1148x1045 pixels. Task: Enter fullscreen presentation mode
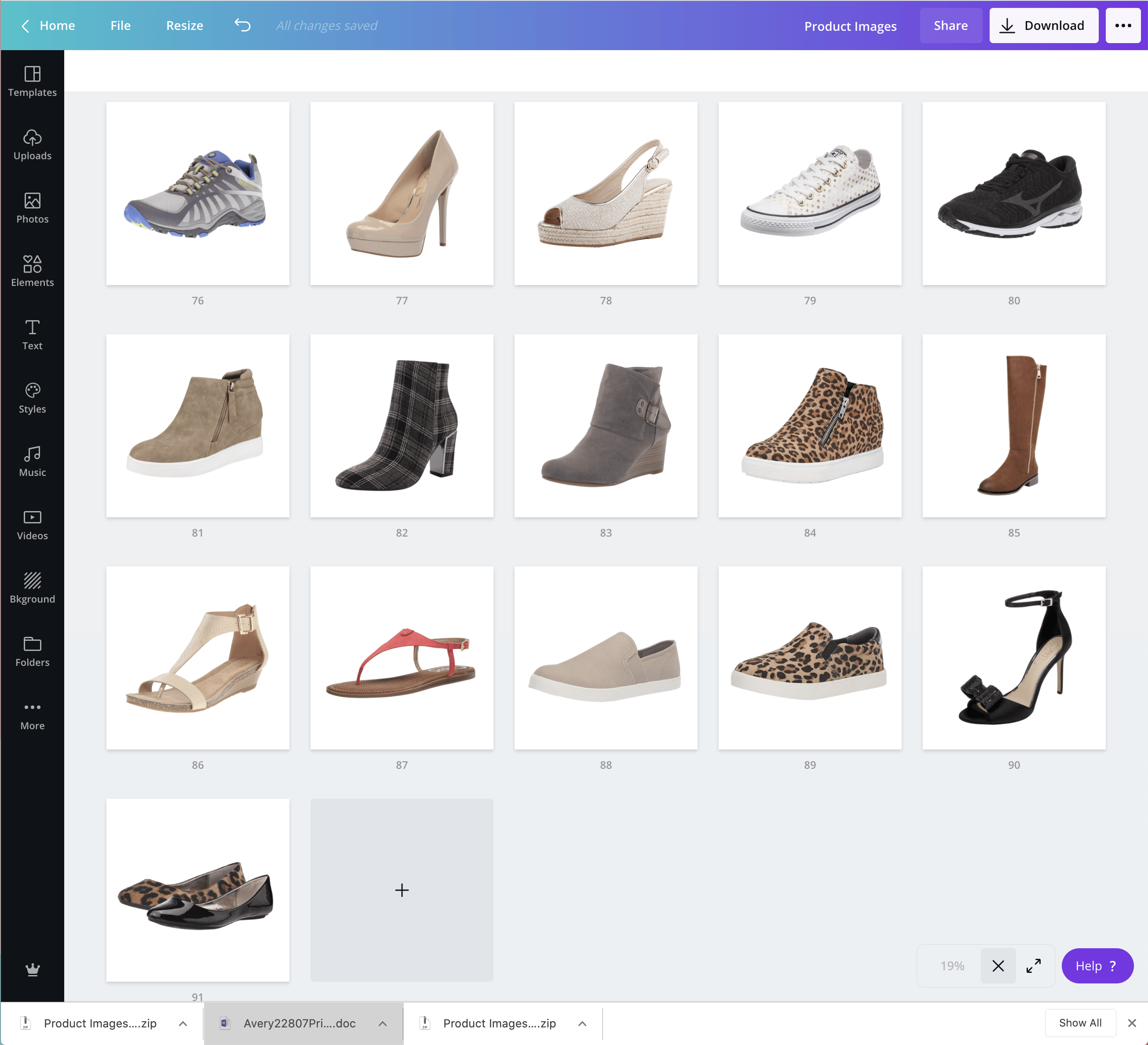1034,966
